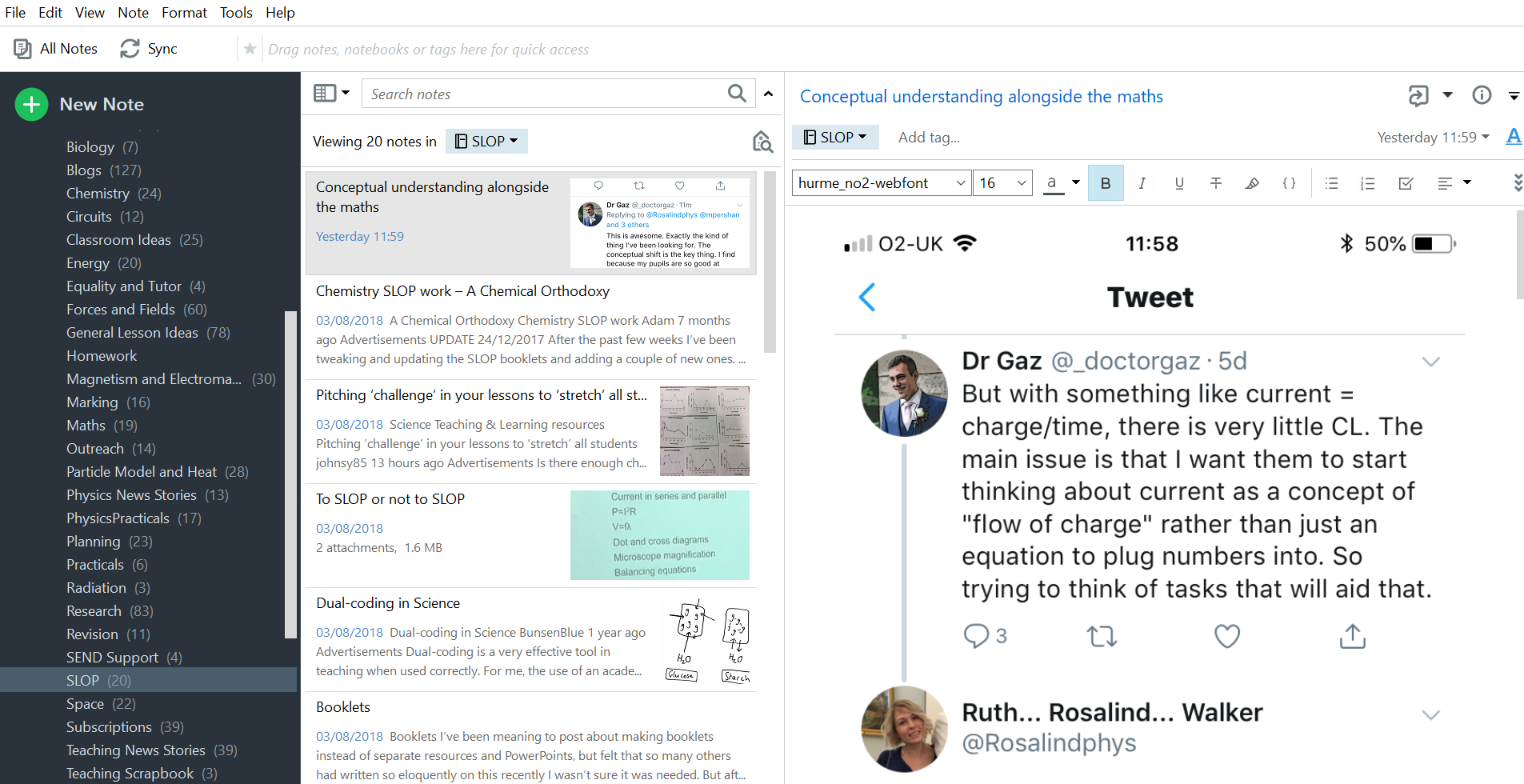Click the green New Note plus icon
The height and width of the screenshot is (784, 1524).
(31, 104)
